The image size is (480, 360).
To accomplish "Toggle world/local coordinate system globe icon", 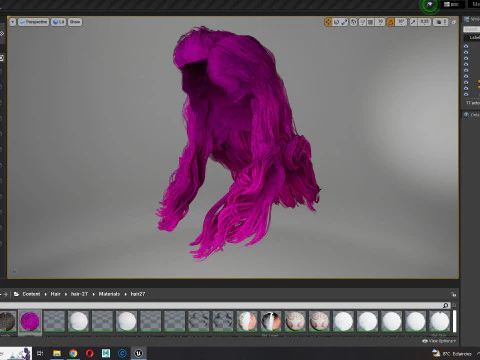I will click(354, 22).
